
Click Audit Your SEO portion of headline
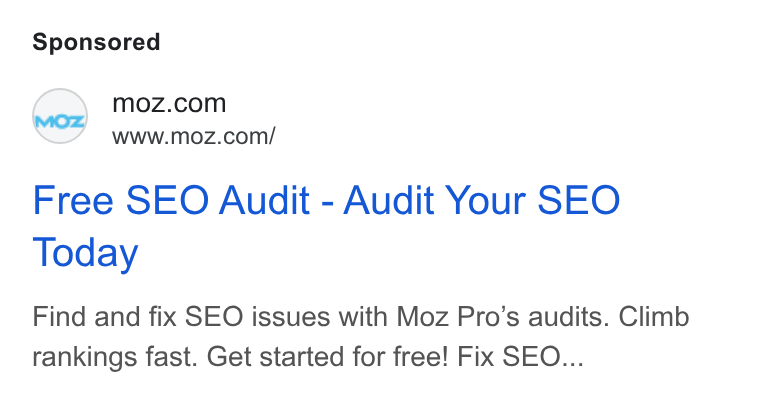[x=482, y=200]
